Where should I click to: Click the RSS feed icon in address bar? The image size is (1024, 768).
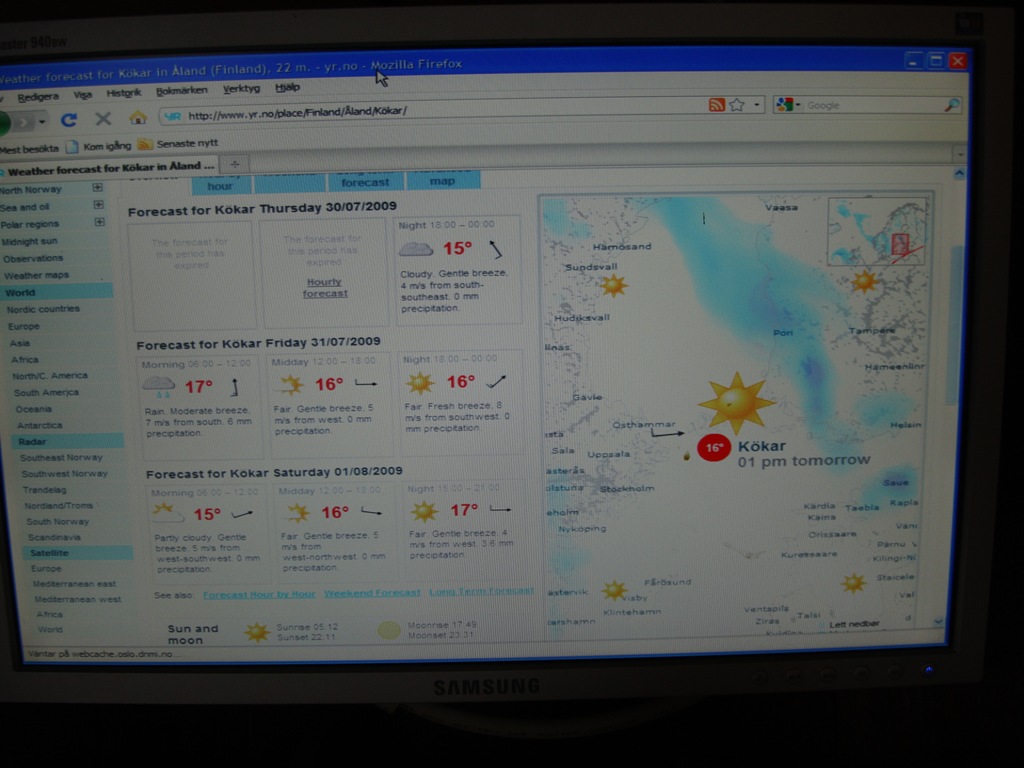716,105
